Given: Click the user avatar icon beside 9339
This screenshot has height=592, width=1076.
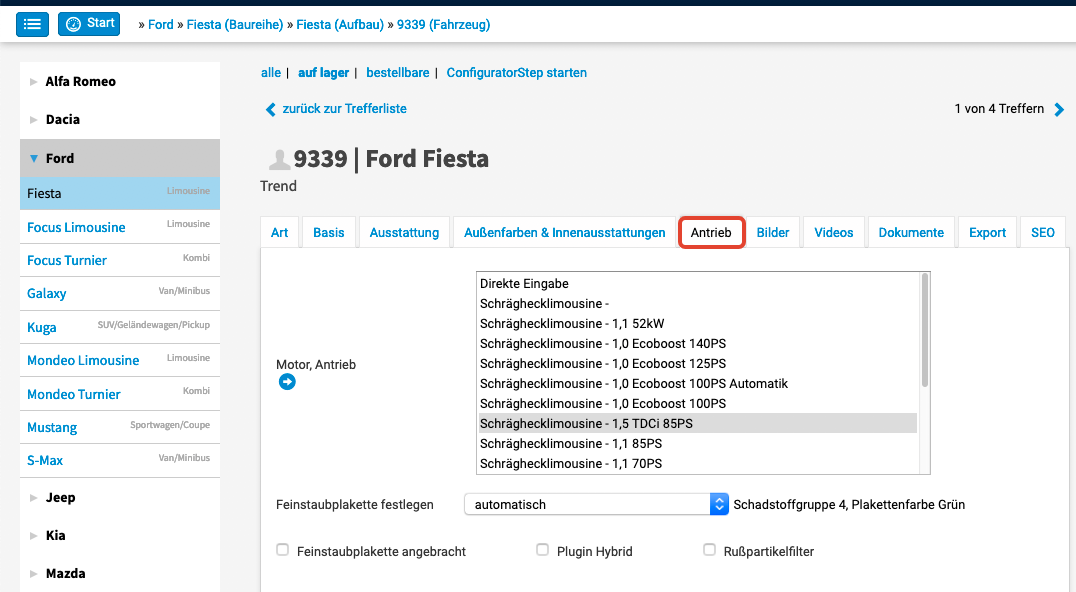Looking at the screenshot, I should pyautogui.click(x=278, y=159).
